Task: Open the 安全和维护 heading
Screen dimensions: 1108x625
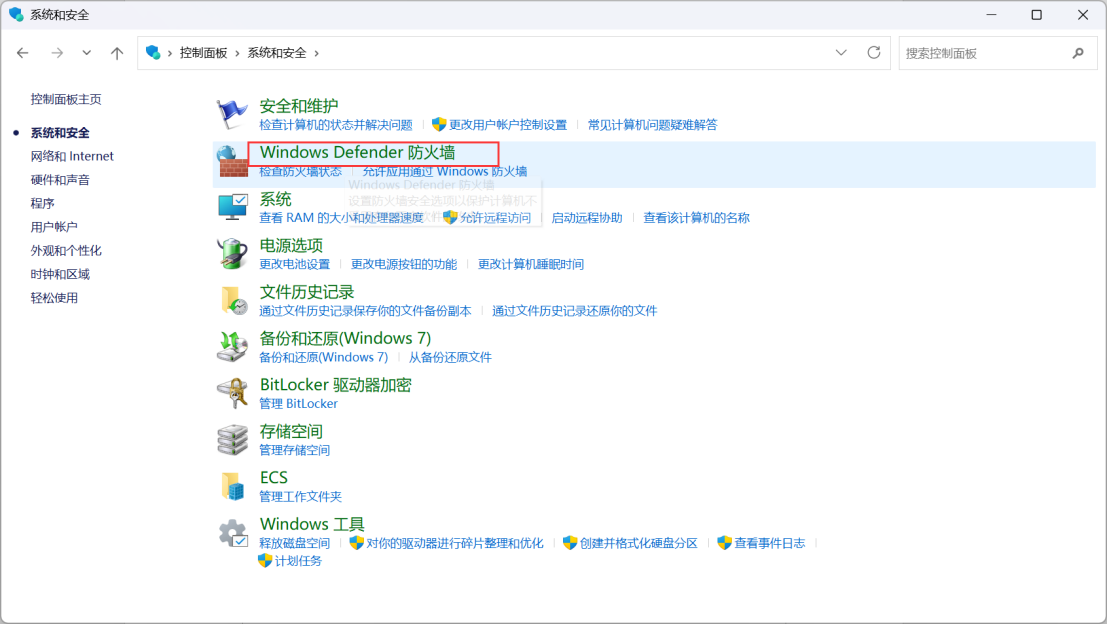Action: 299,106
